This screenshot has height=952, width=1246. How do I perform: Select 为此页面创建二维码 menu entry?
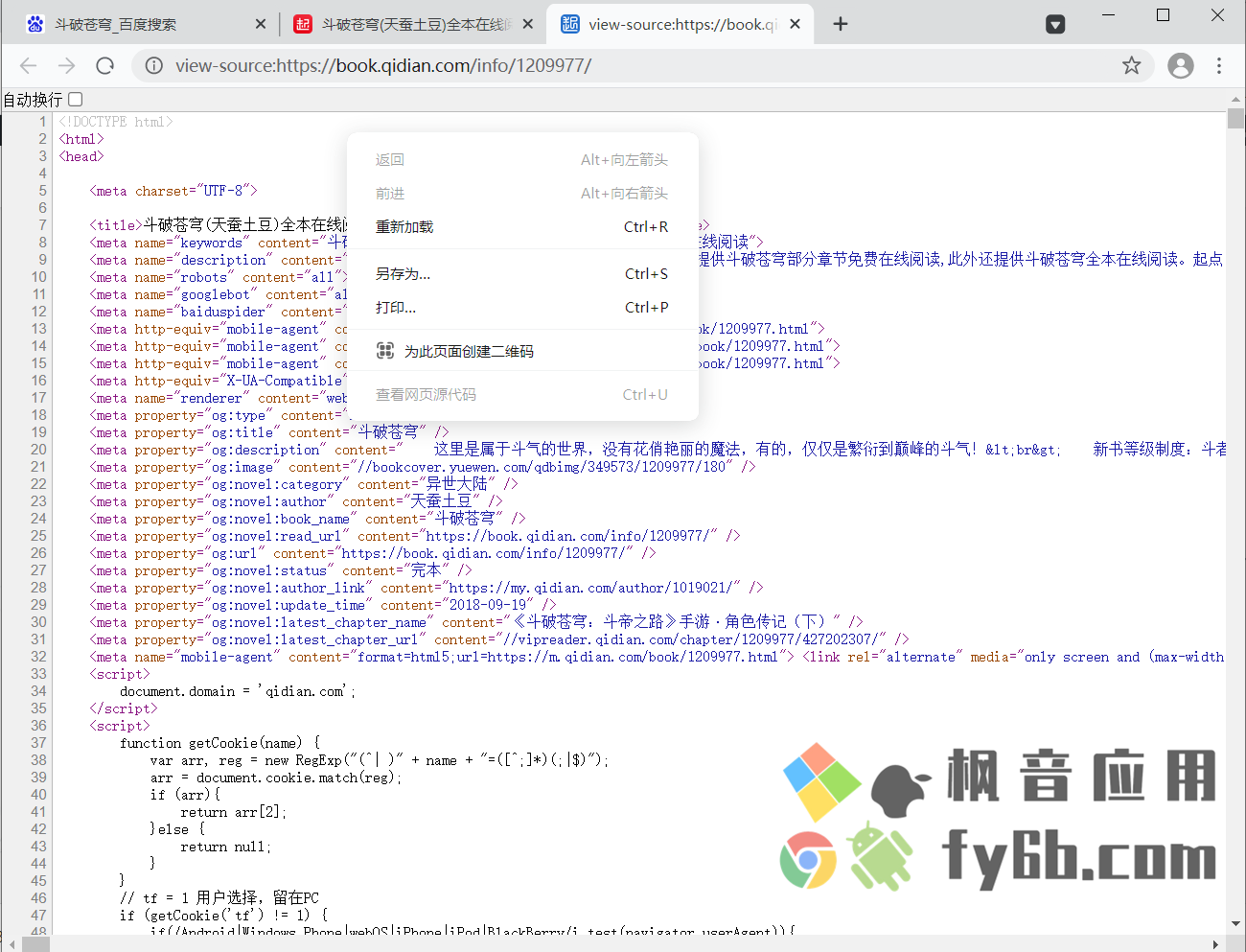pos(522,351)
